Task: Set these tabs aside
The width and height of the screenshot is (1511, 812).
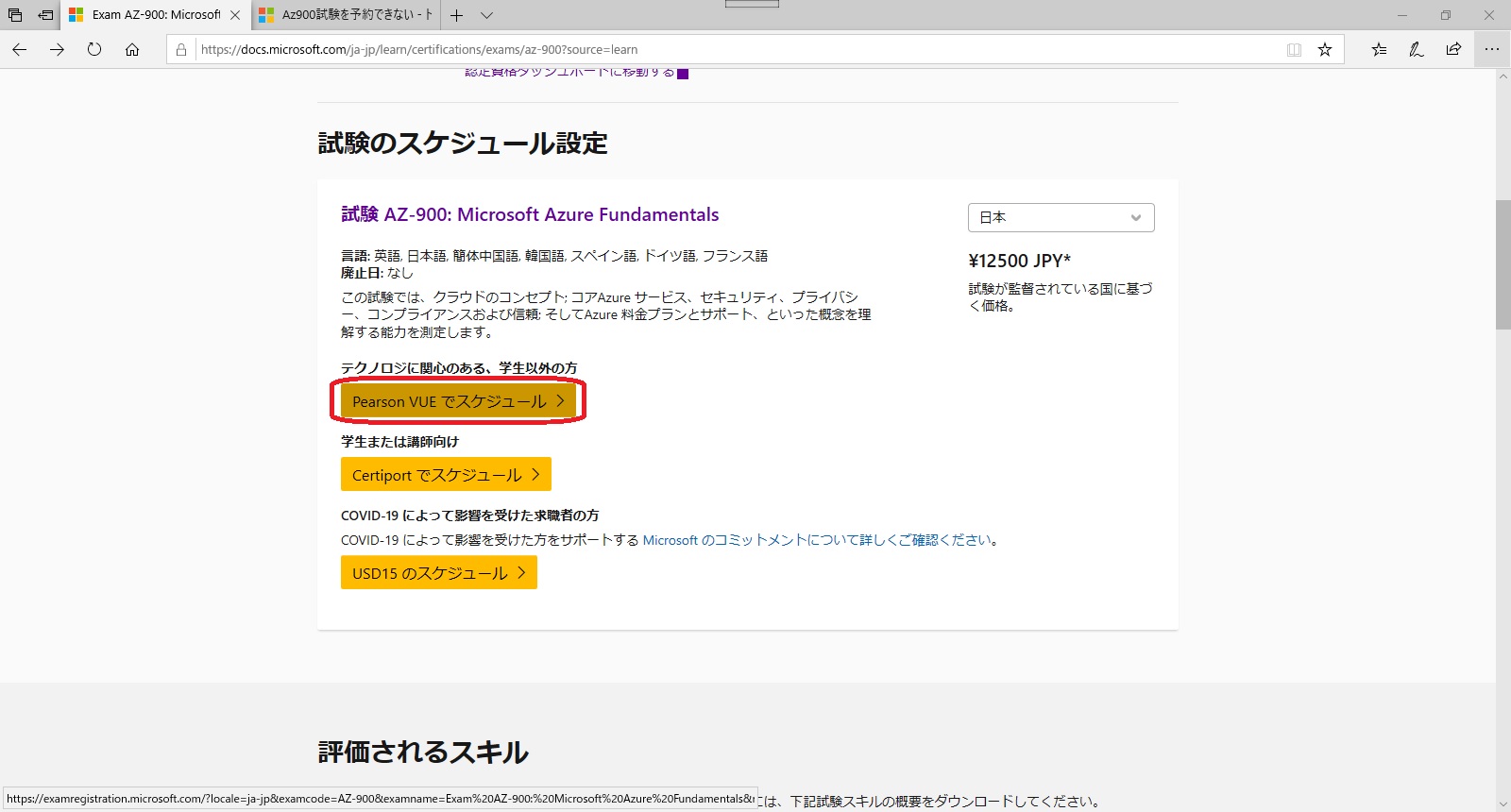Action: tap(45, 15)
